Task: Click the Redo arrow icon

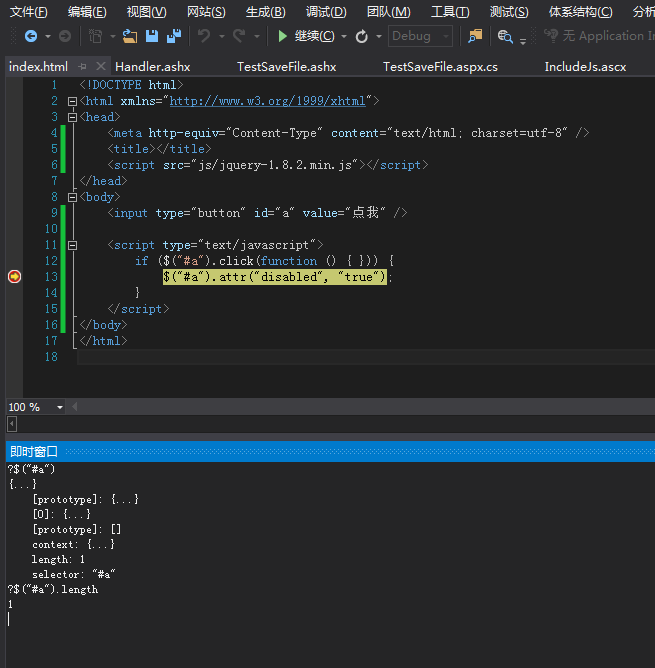Action: coord(239,36)
